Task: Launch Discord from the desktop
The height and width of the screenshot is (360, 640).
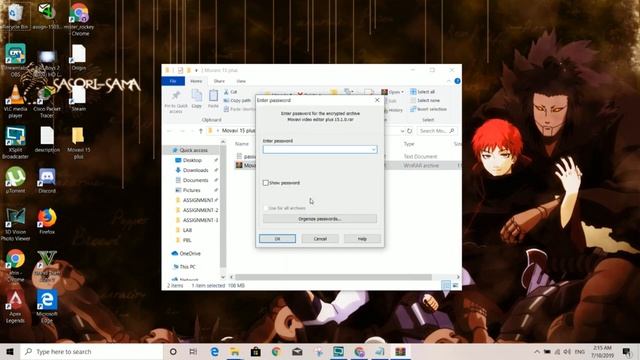Action: point(47,180)
